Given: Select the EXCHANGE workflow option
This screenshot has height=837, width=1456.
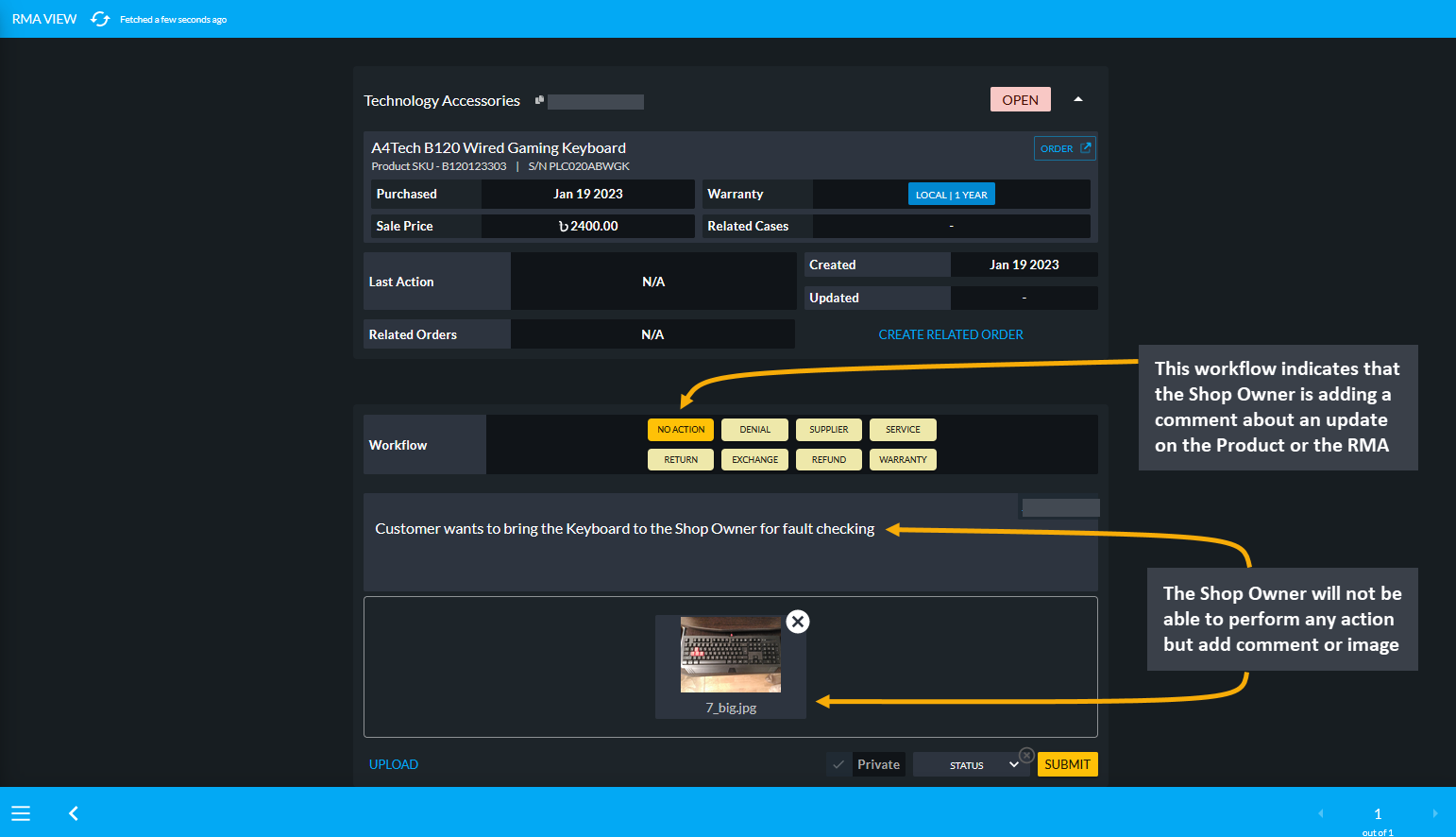Looking at the screenshot, I should [x=754, y=459].
